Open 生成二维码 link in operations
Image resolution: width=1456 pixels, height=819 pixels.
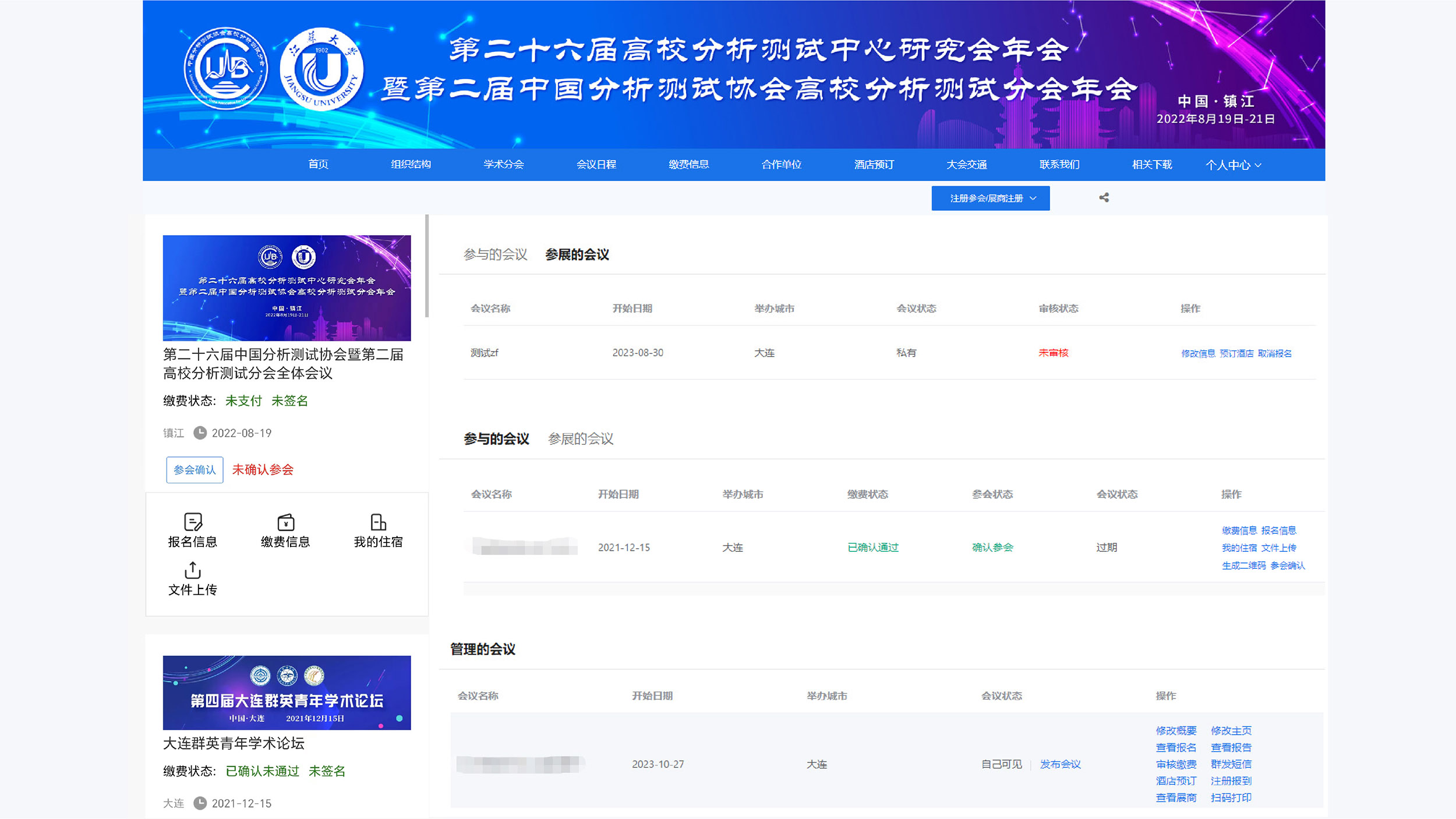pyautogui.click(x=1243, y=565)
